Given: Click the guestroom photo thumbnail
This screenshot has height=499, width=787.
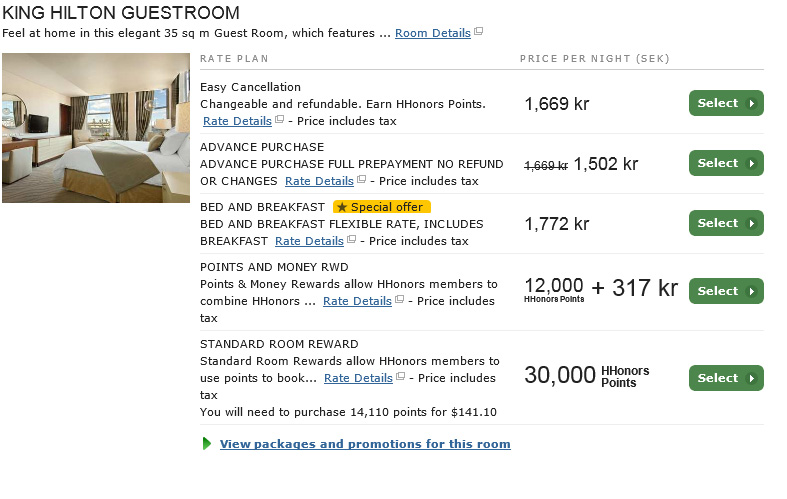Looking at the screenshot, I should [x=96, y=128].
